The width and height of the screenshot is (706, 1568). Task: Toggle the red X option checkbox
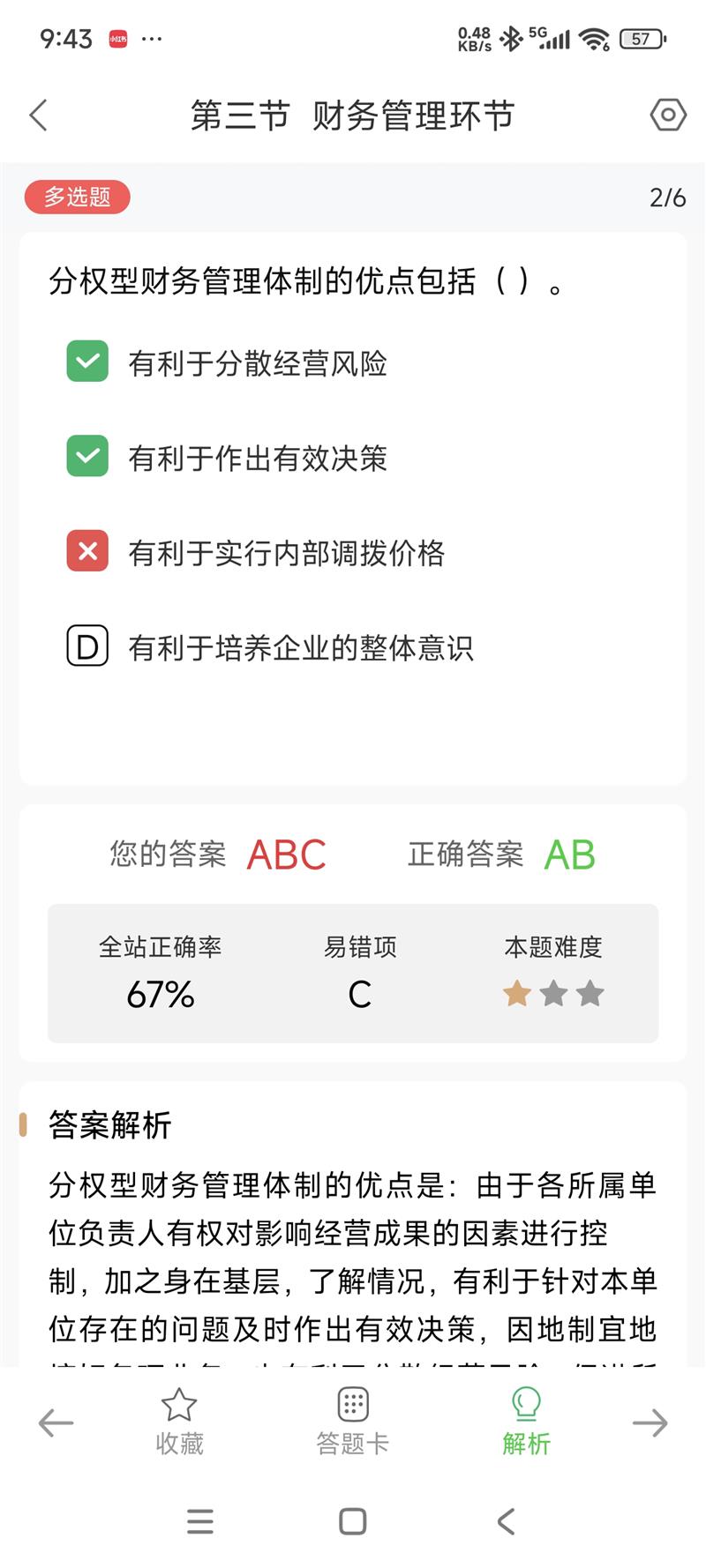point(87,552)
